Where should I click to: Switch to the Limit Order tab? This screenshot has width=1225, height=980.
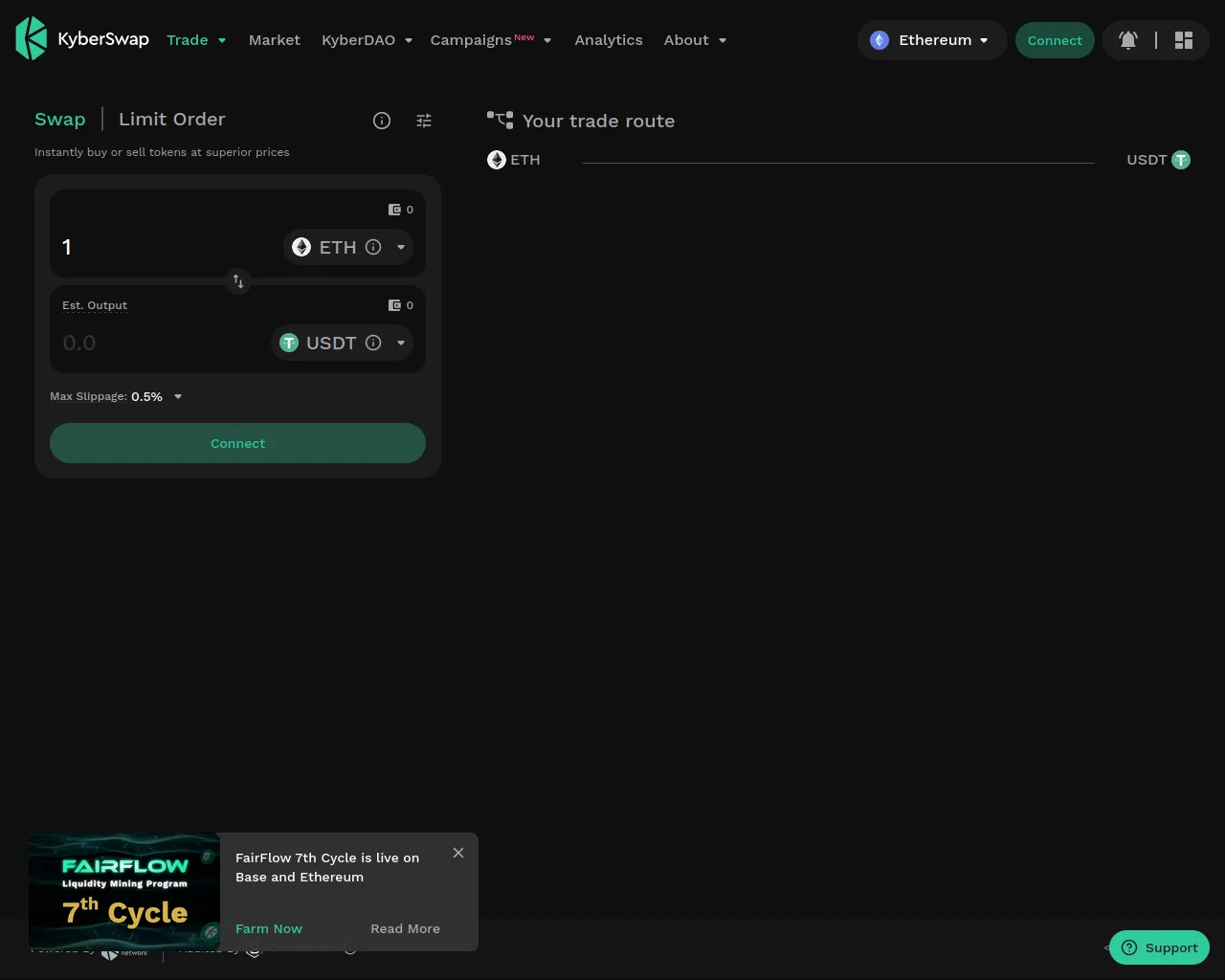coord(172,120)
